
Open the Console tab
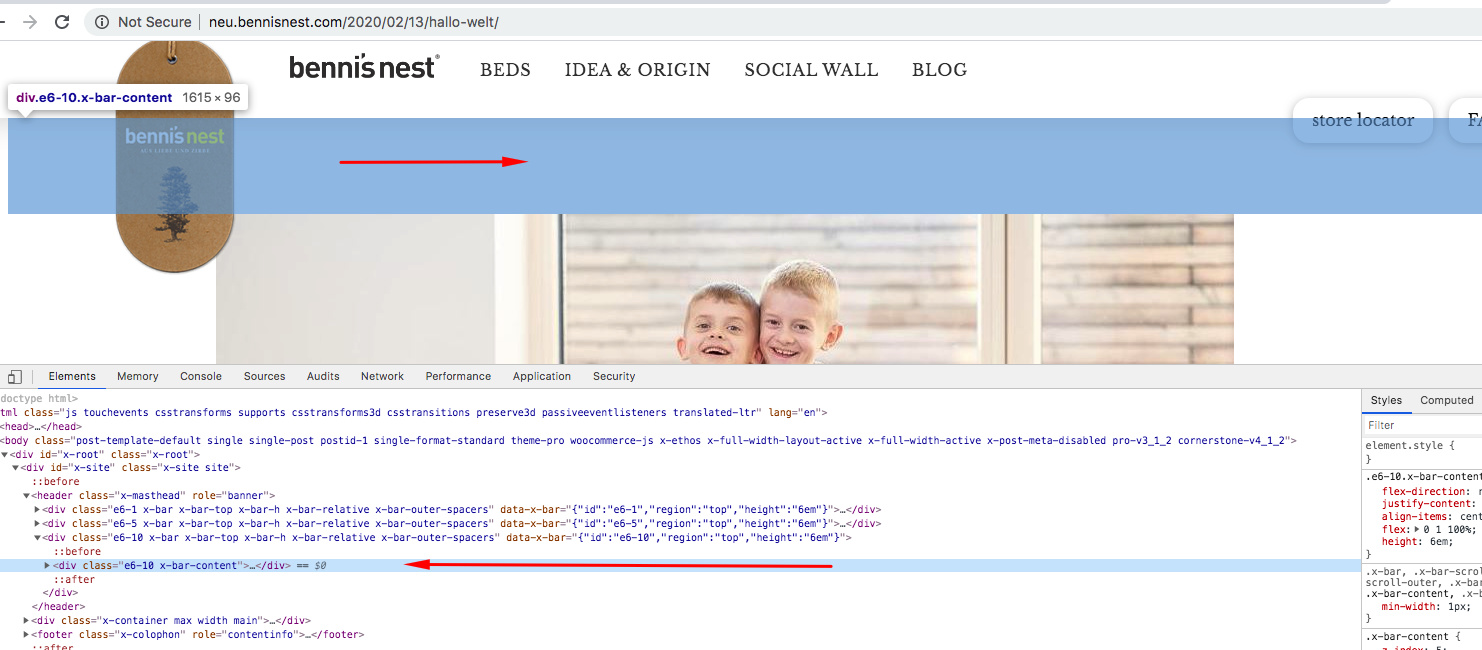point(201,377)
